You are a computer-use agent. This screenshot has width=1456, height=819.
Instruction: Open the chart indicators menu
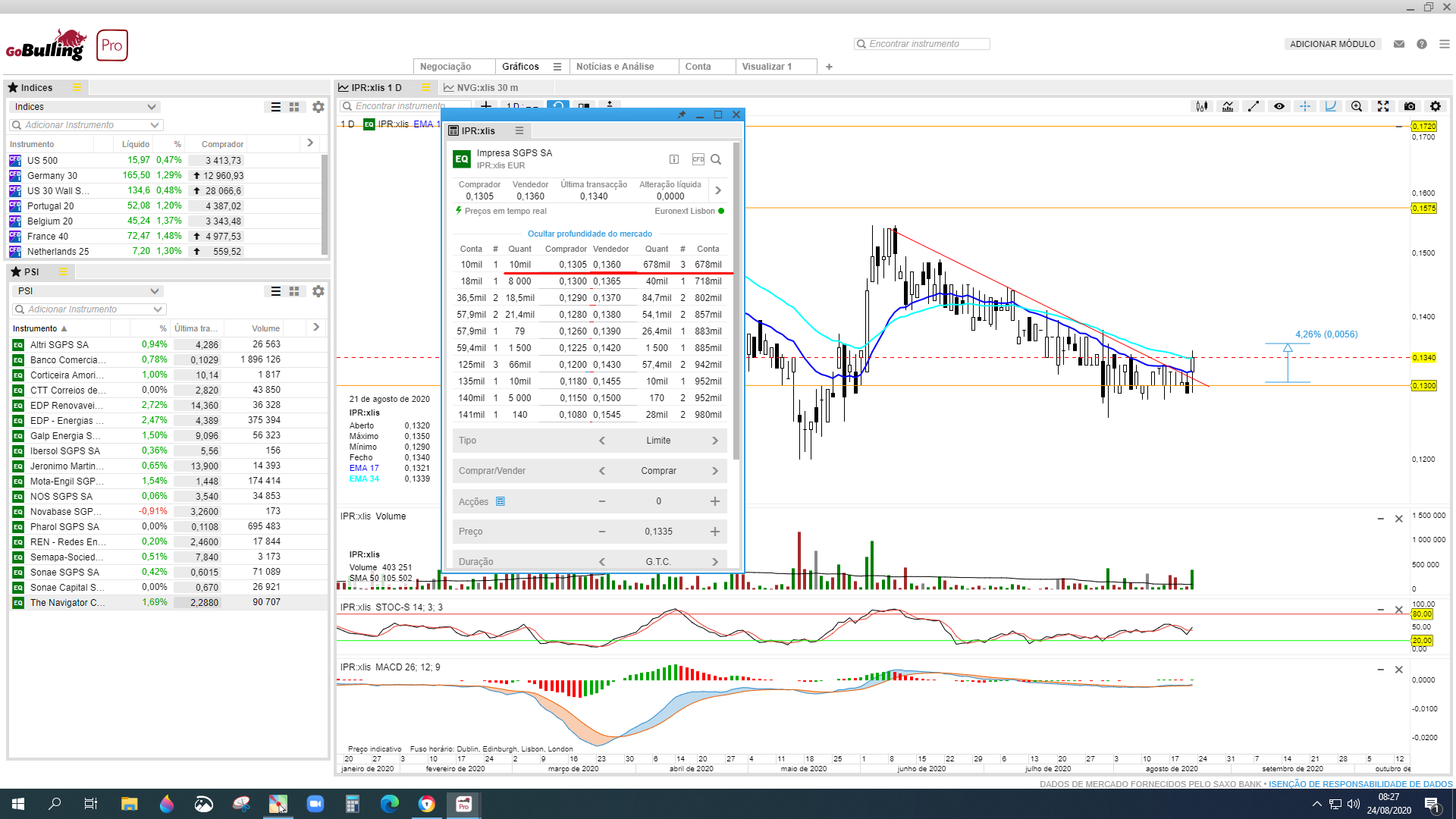pyautogui.click(x=1228, y=106)
